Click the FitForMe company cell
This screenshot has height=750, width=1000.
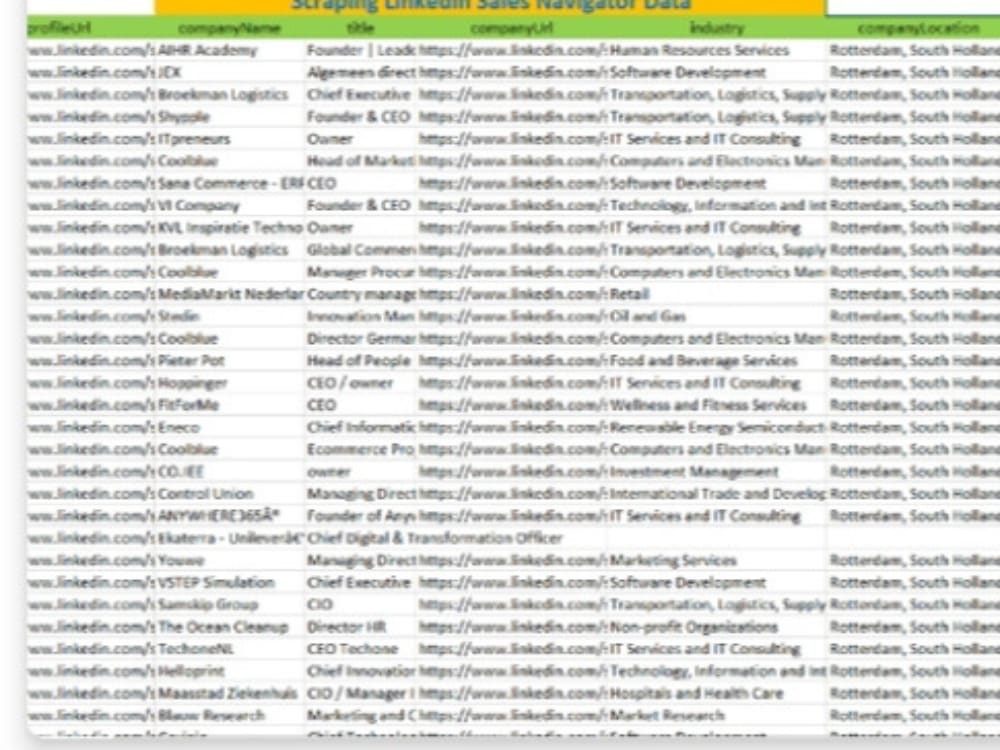pyautogui.click(x=230, y=405)
